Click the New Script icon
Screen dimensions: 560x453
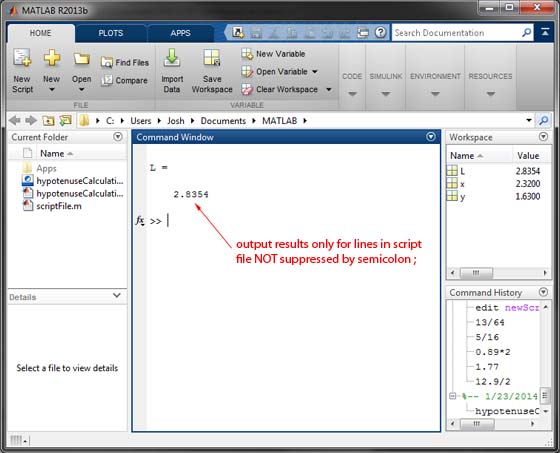(x=22, y=59)
